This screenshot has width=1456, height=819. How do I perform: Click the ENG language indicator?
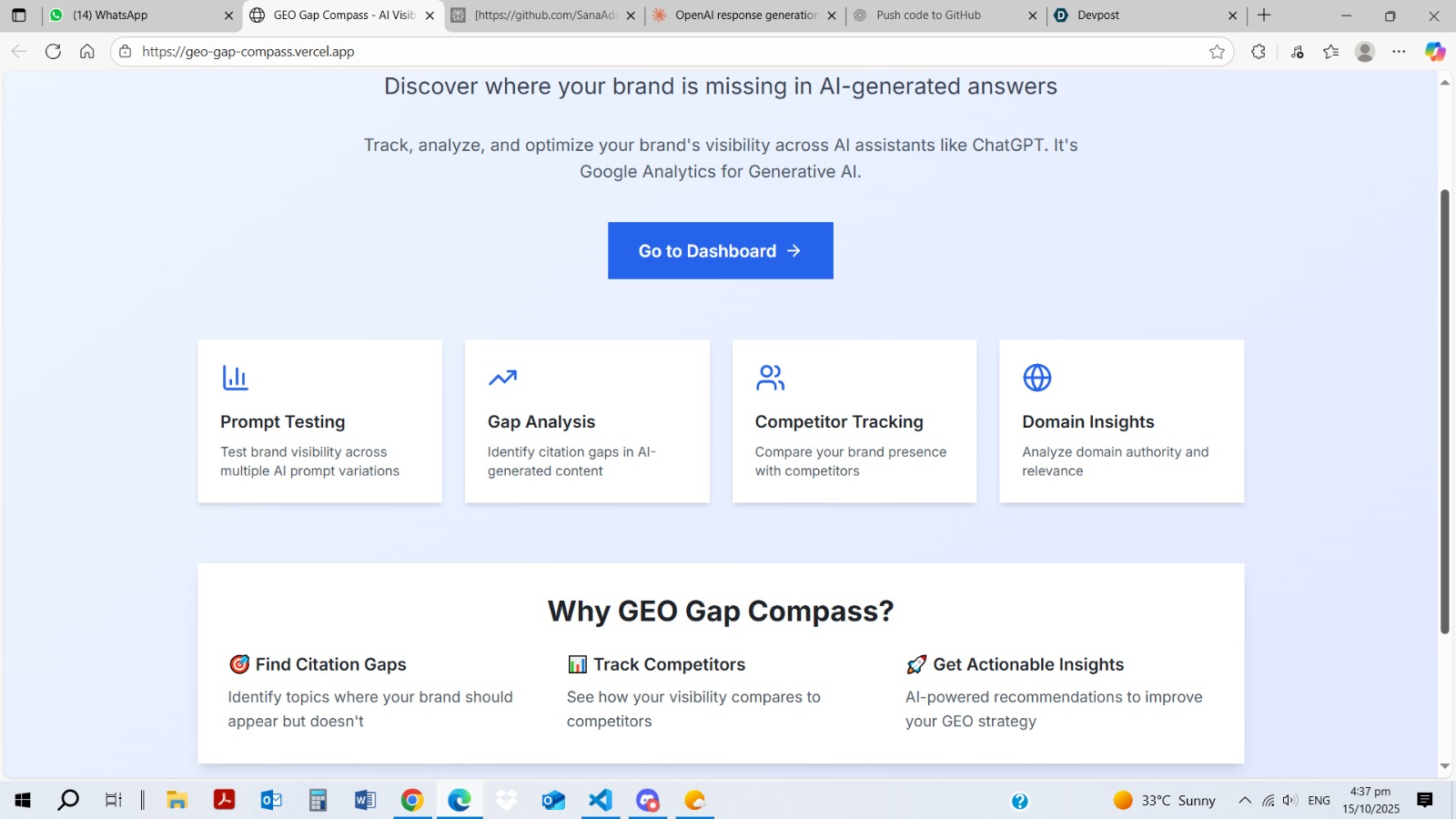pyautogui.click(x=1319, y=800)
